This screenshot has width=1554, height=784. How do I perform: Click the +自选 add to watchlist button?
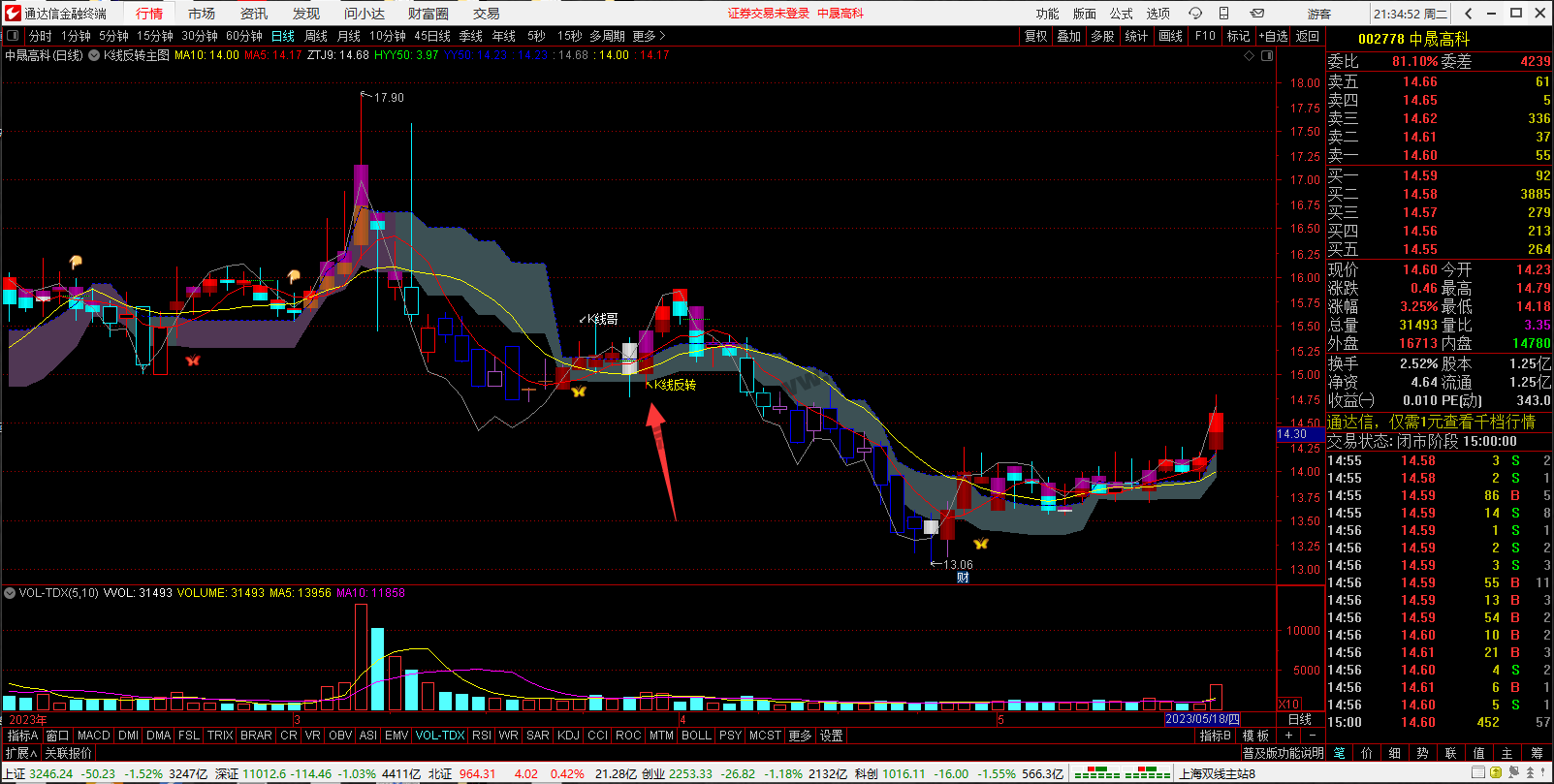(1273, 36)
